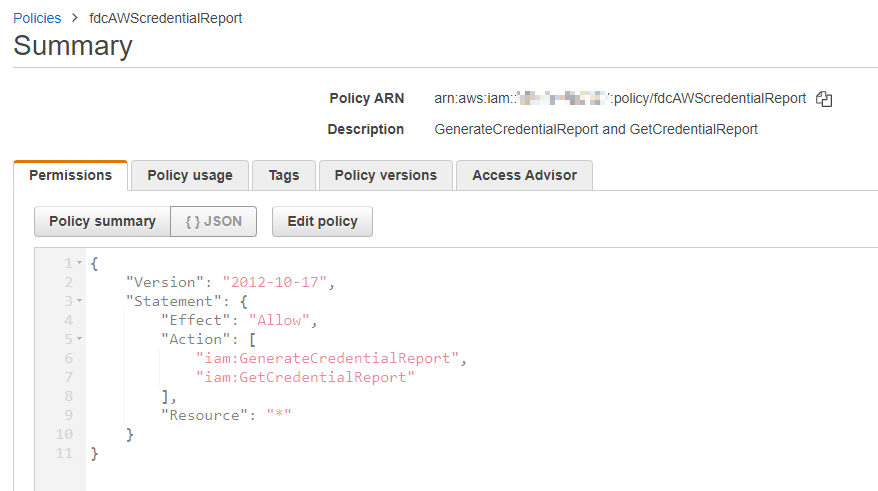Copy the policy ARN to clipboard
This screenshot has height=491, width=878.
click(x=824, y=99)
